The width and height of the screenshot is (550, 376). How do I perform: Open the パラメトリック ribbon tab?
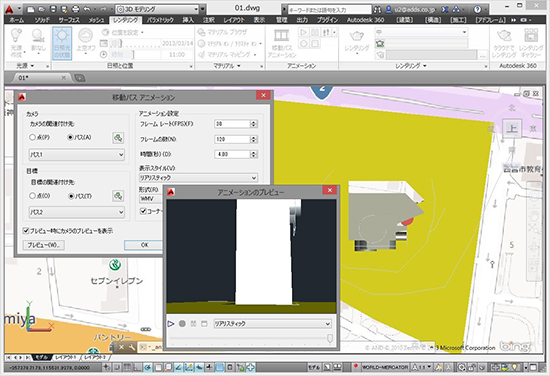[x=160, y=20]
